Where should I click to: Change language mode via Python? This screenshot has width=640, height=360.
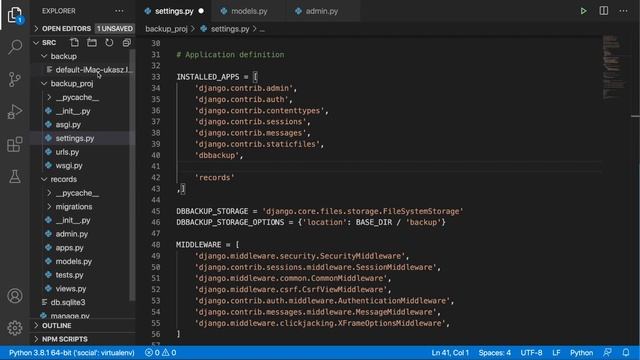(581, 353)
